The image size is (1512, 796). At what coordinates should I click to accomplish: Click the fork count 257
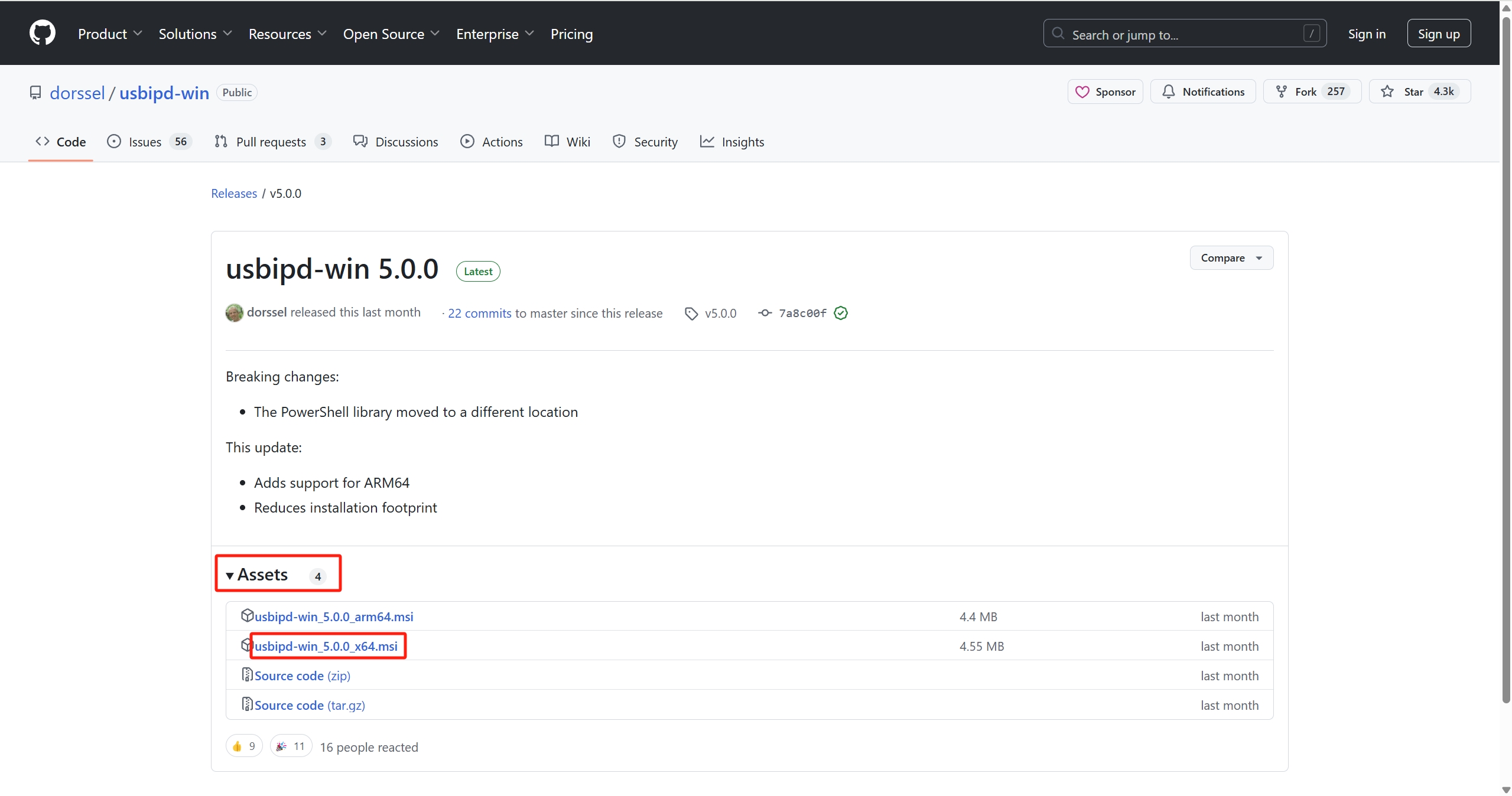click(1335, 92)
